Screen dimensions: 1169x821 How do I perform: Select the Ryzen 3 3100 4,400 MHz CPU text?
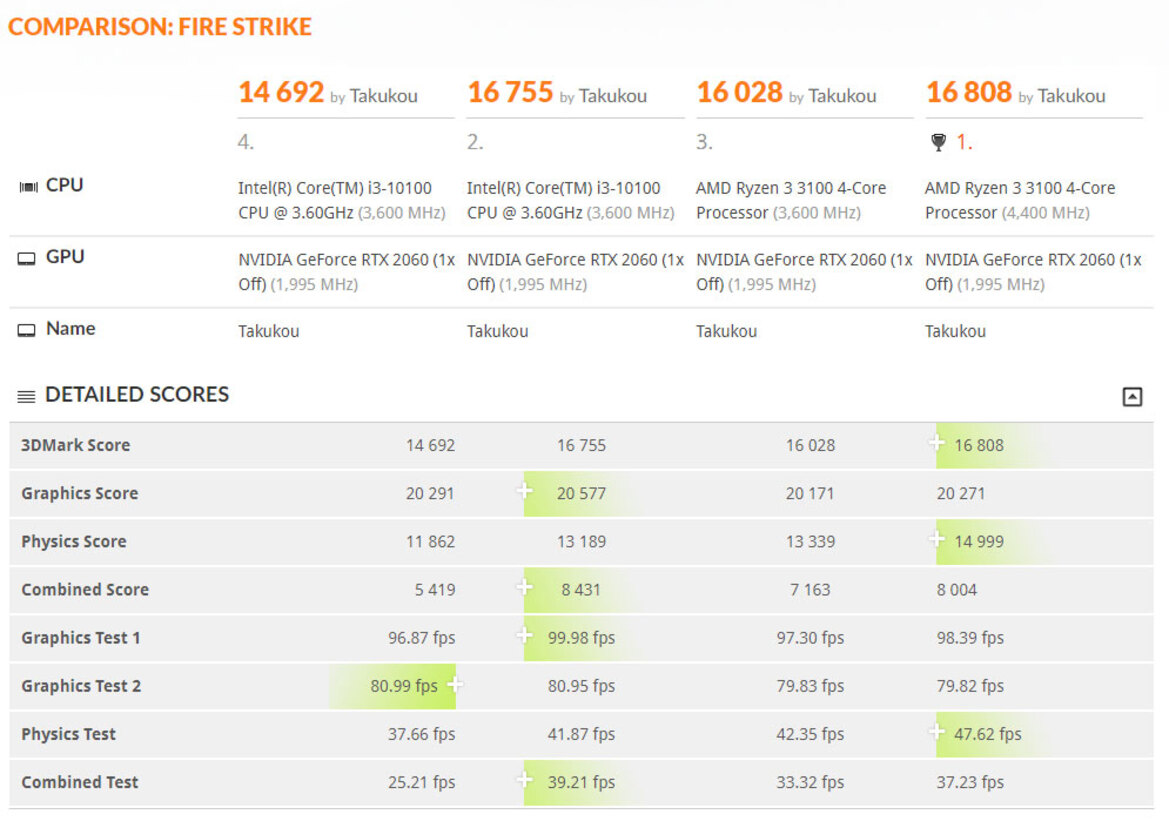[x=1020, y=201]
